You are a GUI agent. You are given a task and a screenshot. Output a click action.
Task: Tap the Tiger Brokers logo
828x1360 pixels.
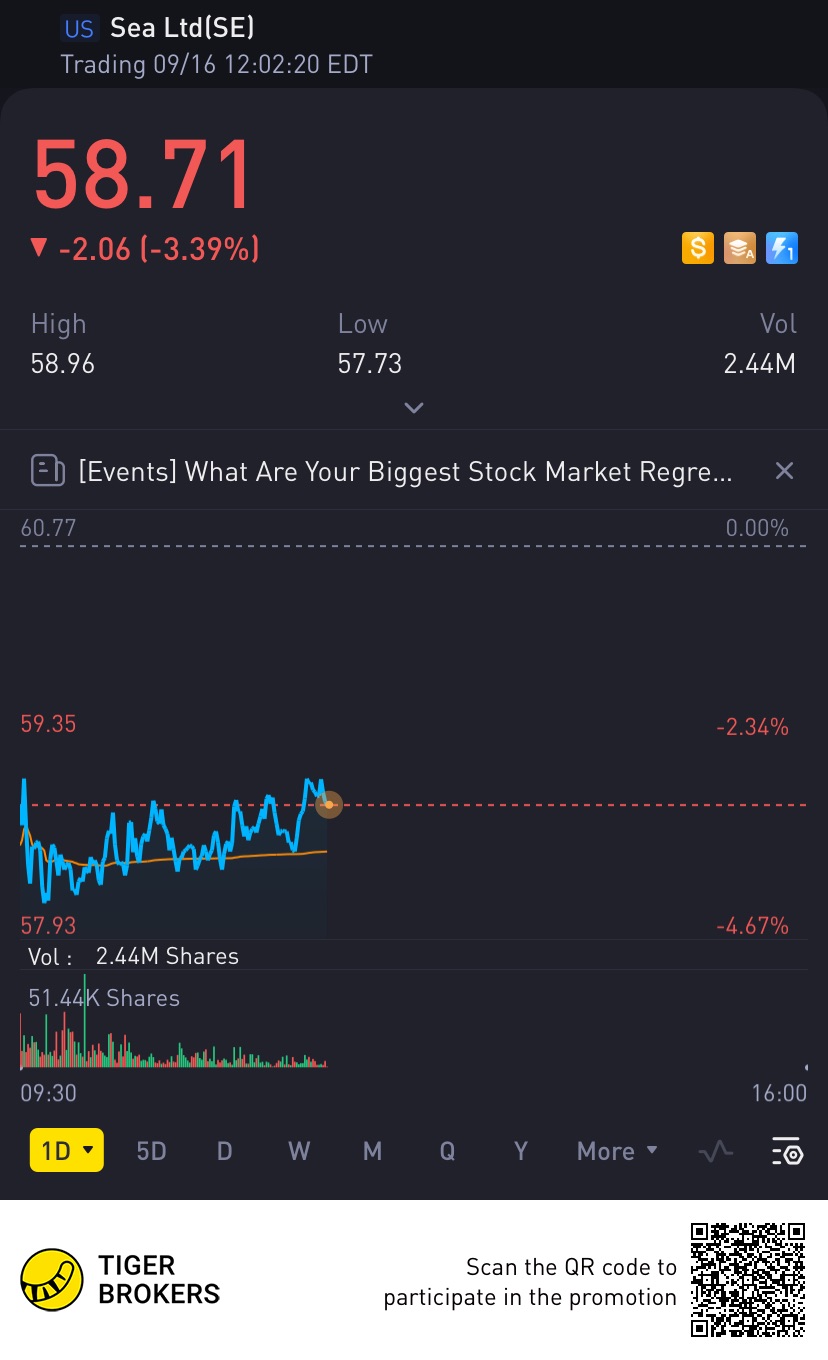coord(52,1280)
